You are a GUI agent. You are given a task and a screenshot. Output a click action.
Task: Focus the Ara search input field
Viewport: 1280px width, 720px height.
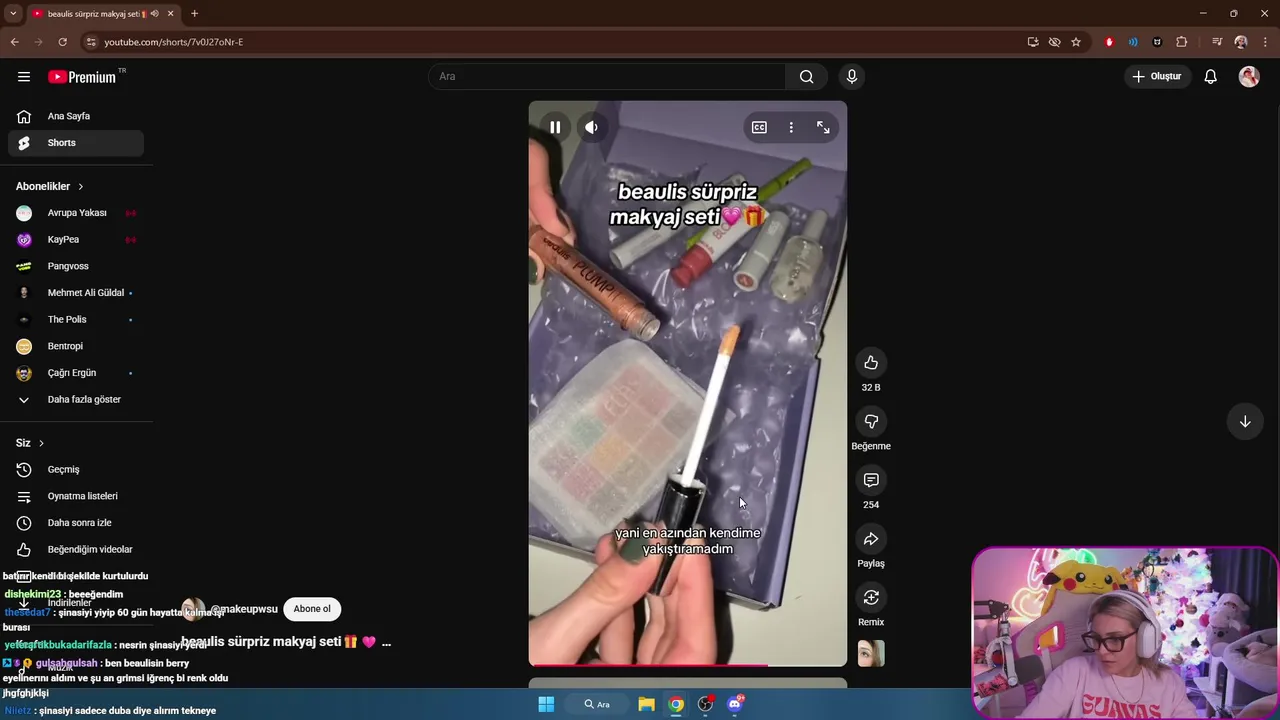coord(607,77)
